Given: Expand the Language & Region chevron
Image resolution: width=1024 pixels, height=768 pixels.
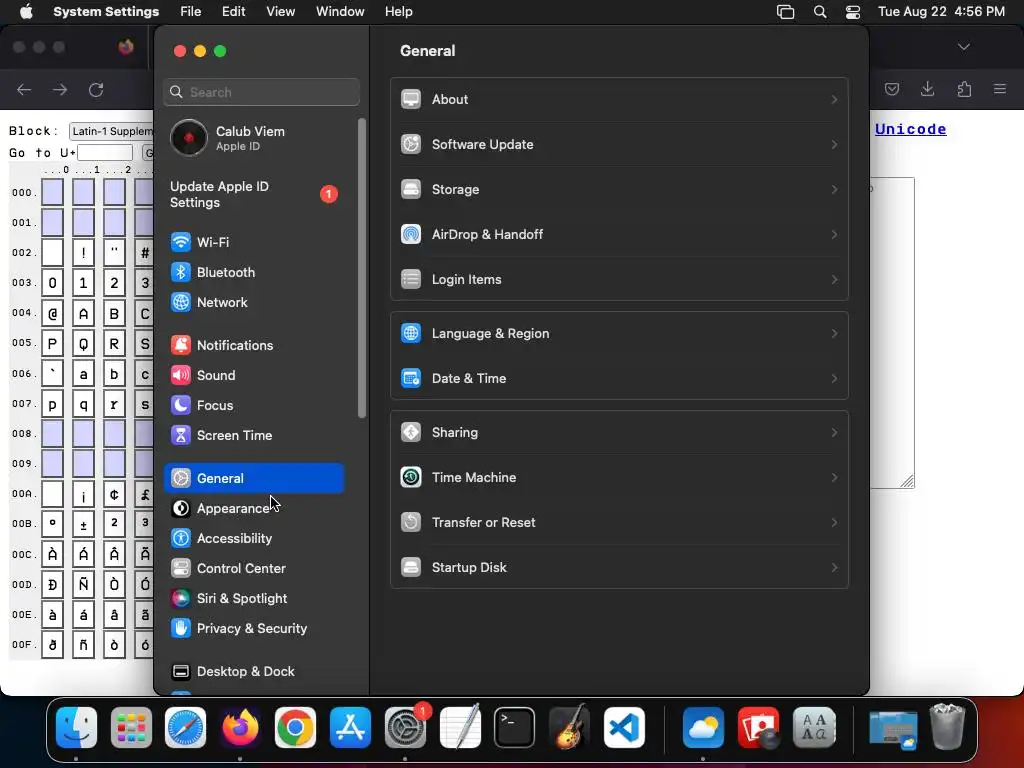Looking at the screenshot, I should point(834,334).
